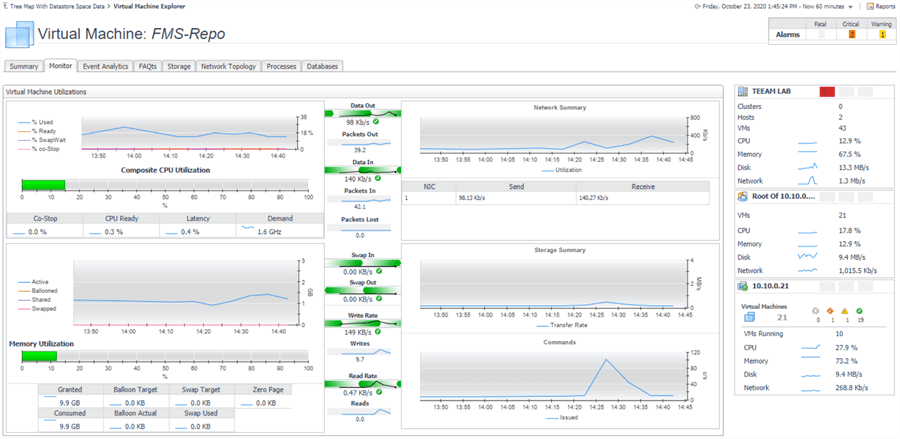Follow the Tree Map With Datastore Space Data breadcrumb
The width and height of the screenshot is (900, 439).
pos(58,6)
